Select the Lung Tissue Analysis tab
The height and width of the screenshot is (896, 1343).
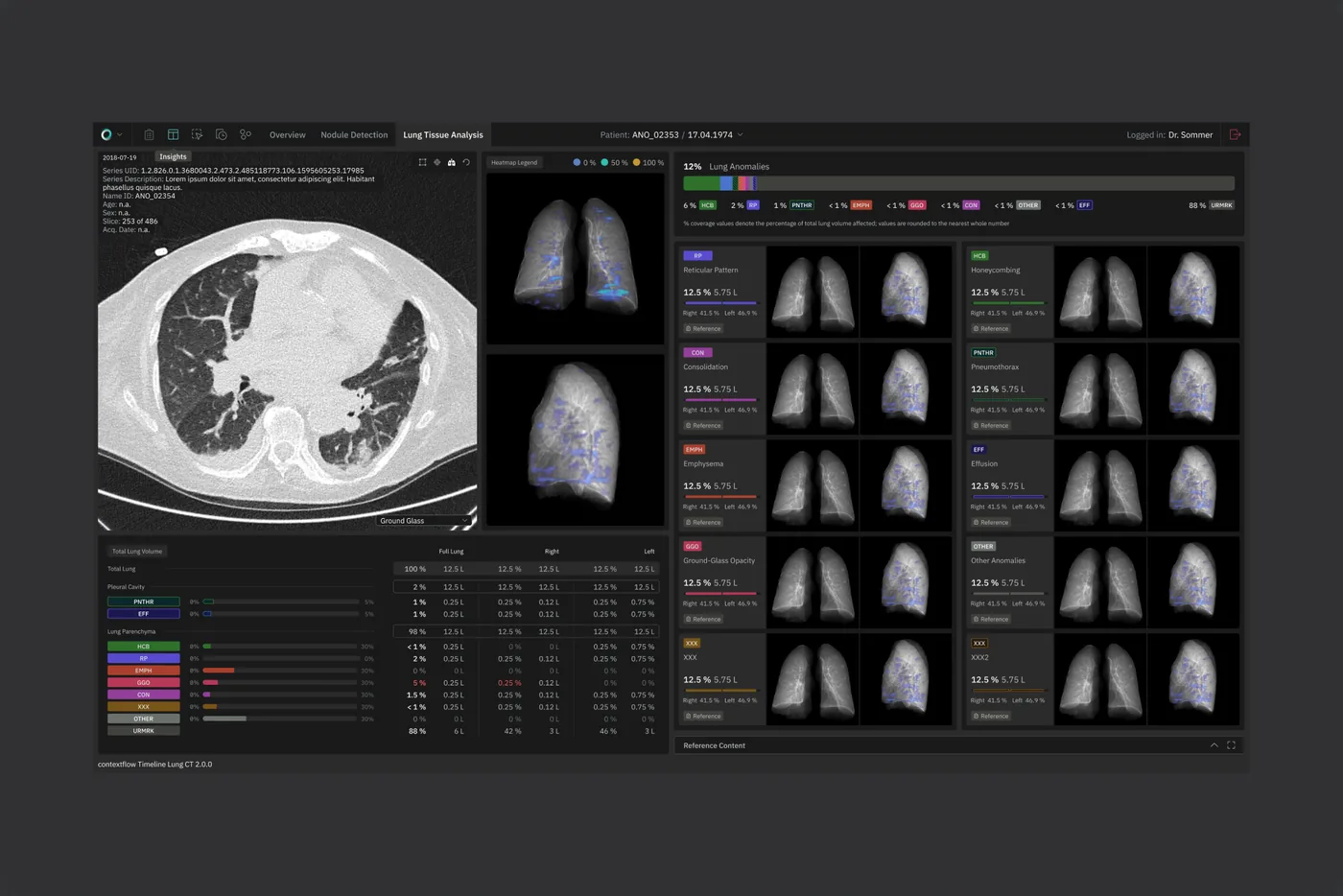[443, 135]
